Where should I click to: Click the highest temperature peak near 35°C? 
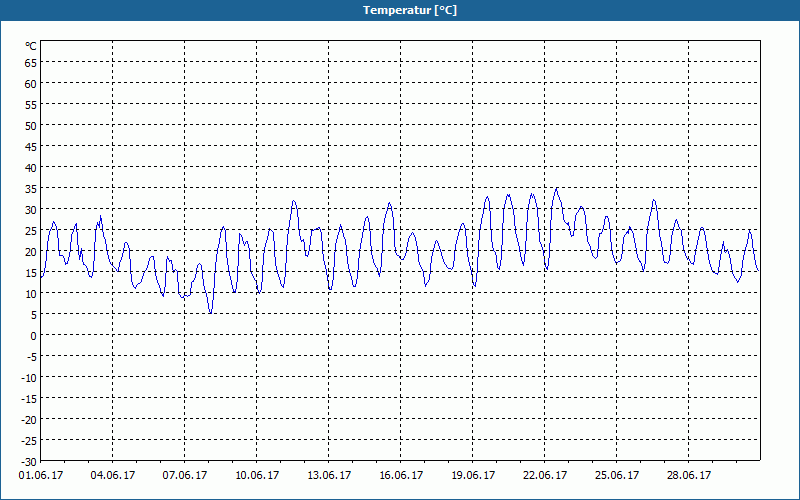[x=557, y=189]
